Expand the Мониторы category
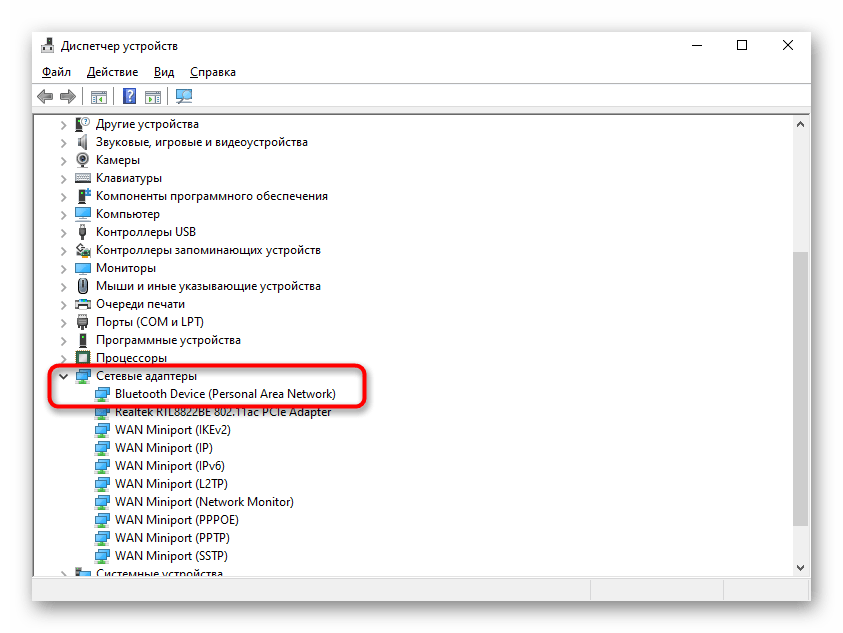843x633 pixels. pyautogui.click(x=63, y=269)
